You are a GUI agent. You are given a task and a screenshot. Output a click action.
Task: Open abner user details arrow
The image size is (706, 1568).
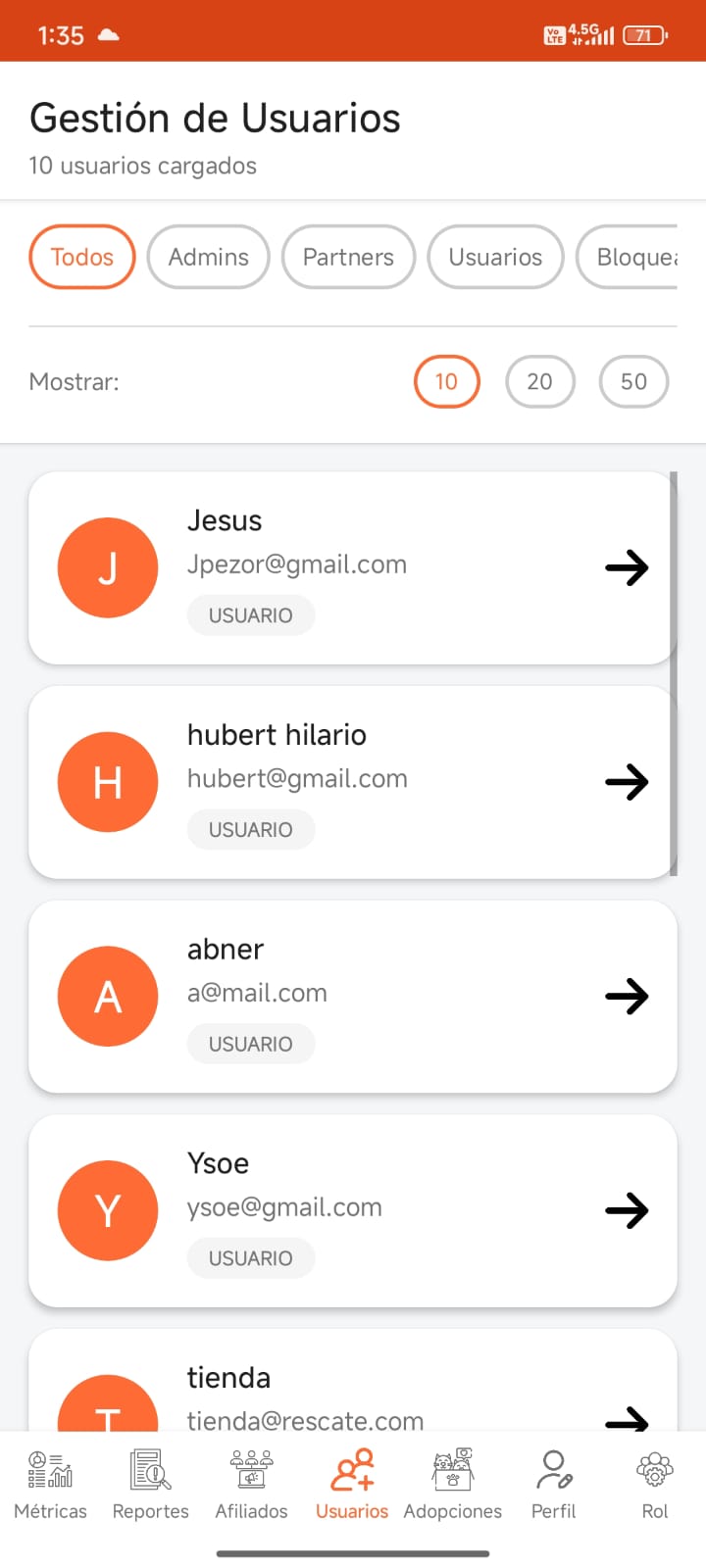(627, 997)
